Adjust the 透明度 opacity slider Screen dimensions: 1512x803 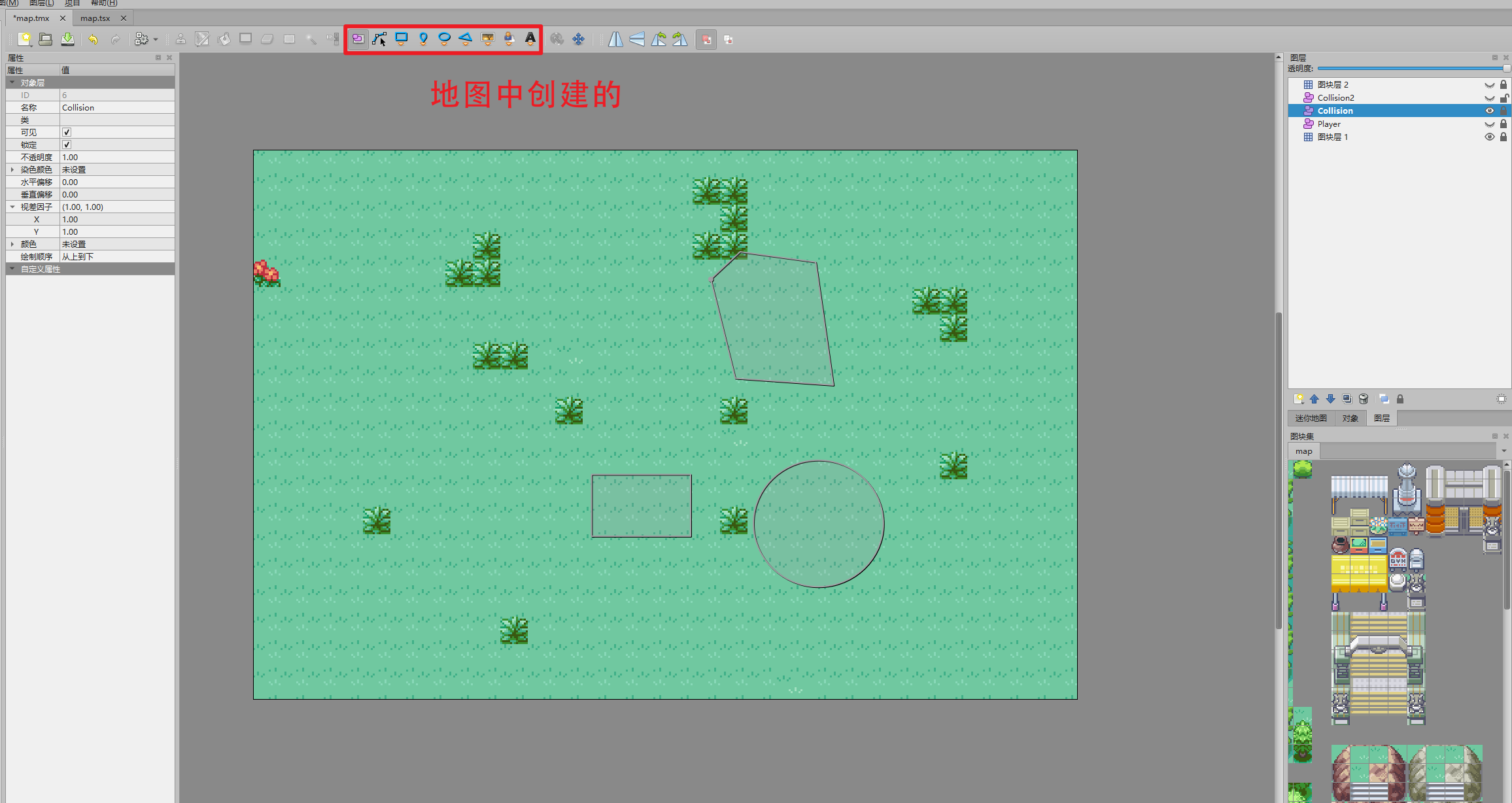(x=1413, y=69)
